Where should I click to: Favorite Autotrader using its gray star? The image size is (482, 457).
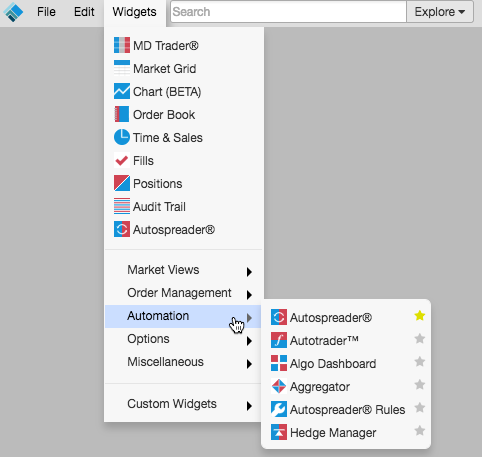point(420,339)
